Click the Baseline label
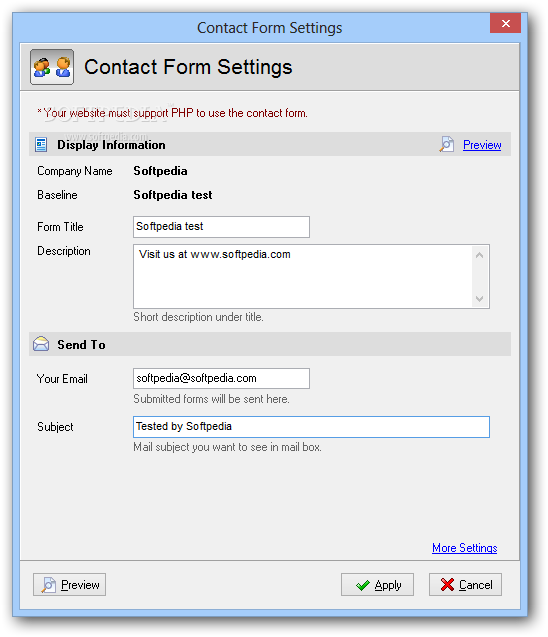Screen dimensions: 548x637 tap(57, 195)
